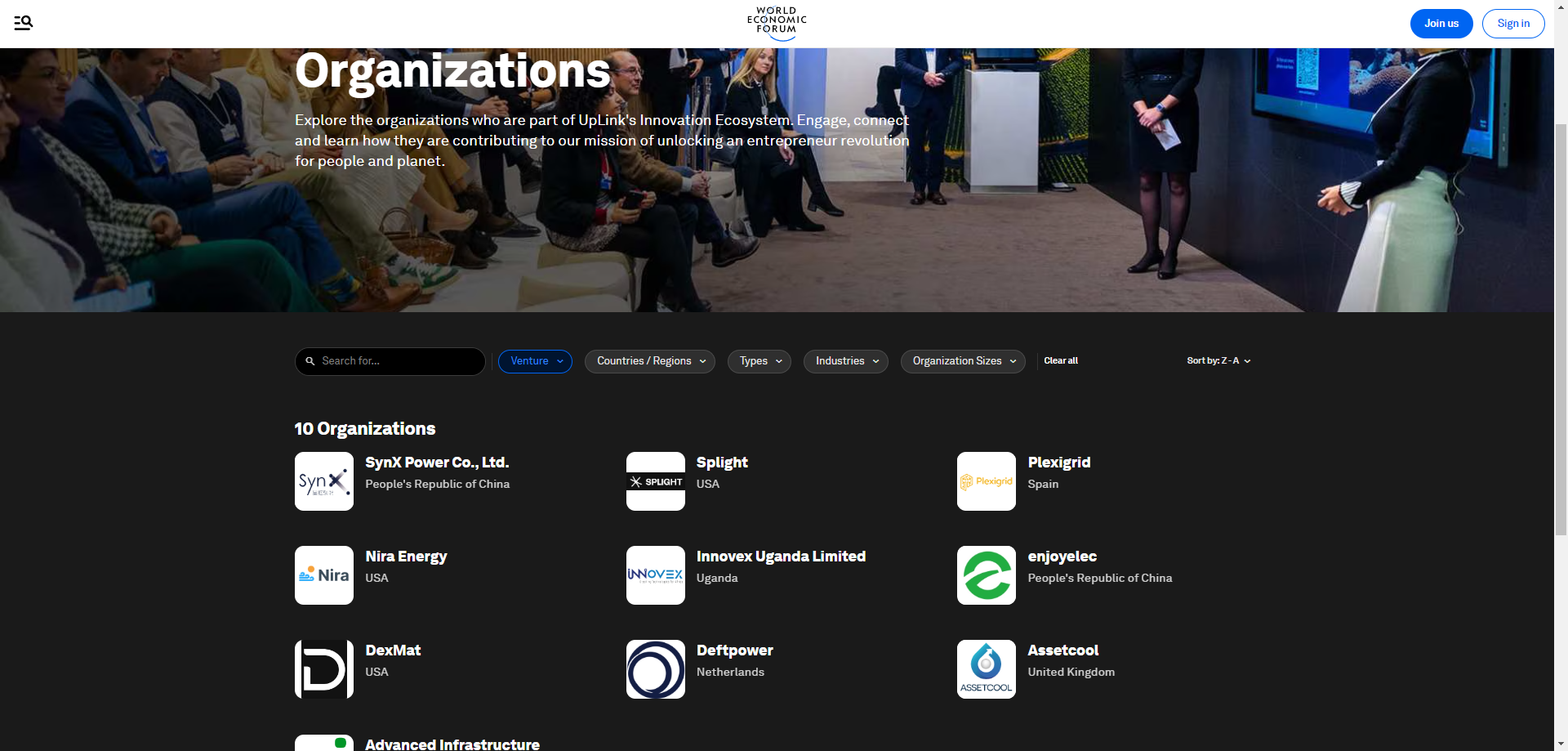
Task: Click the Sign in button
Action: 1513,24
